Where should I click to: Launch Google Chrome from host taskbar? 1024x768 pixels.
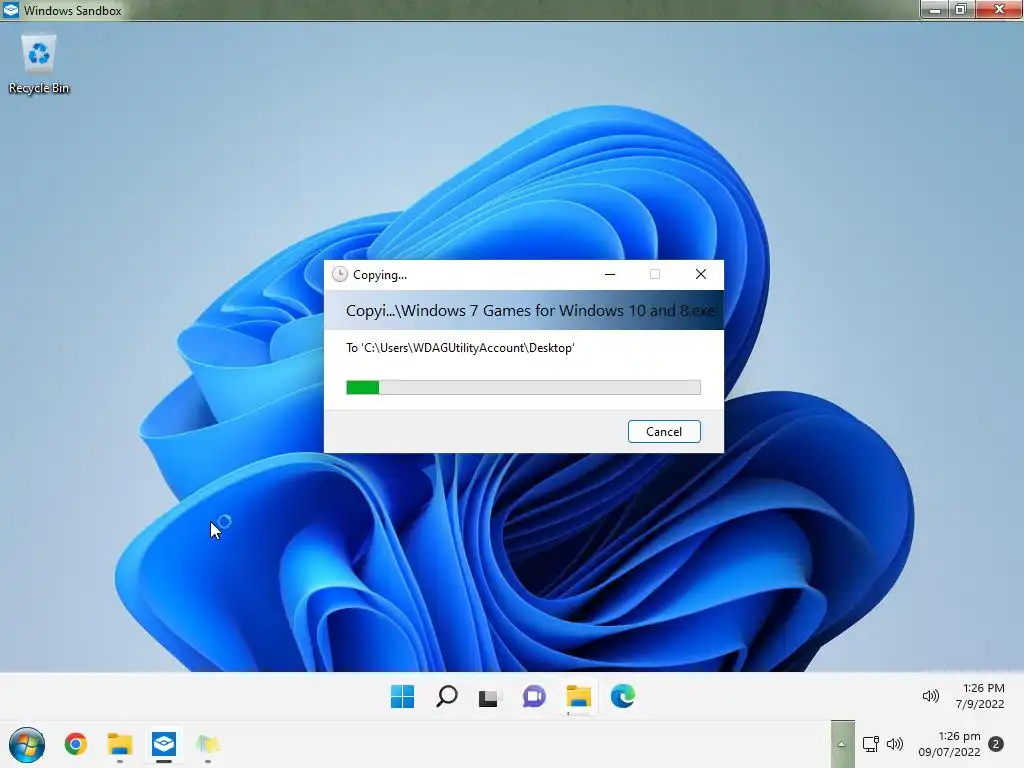coord(76,744)
